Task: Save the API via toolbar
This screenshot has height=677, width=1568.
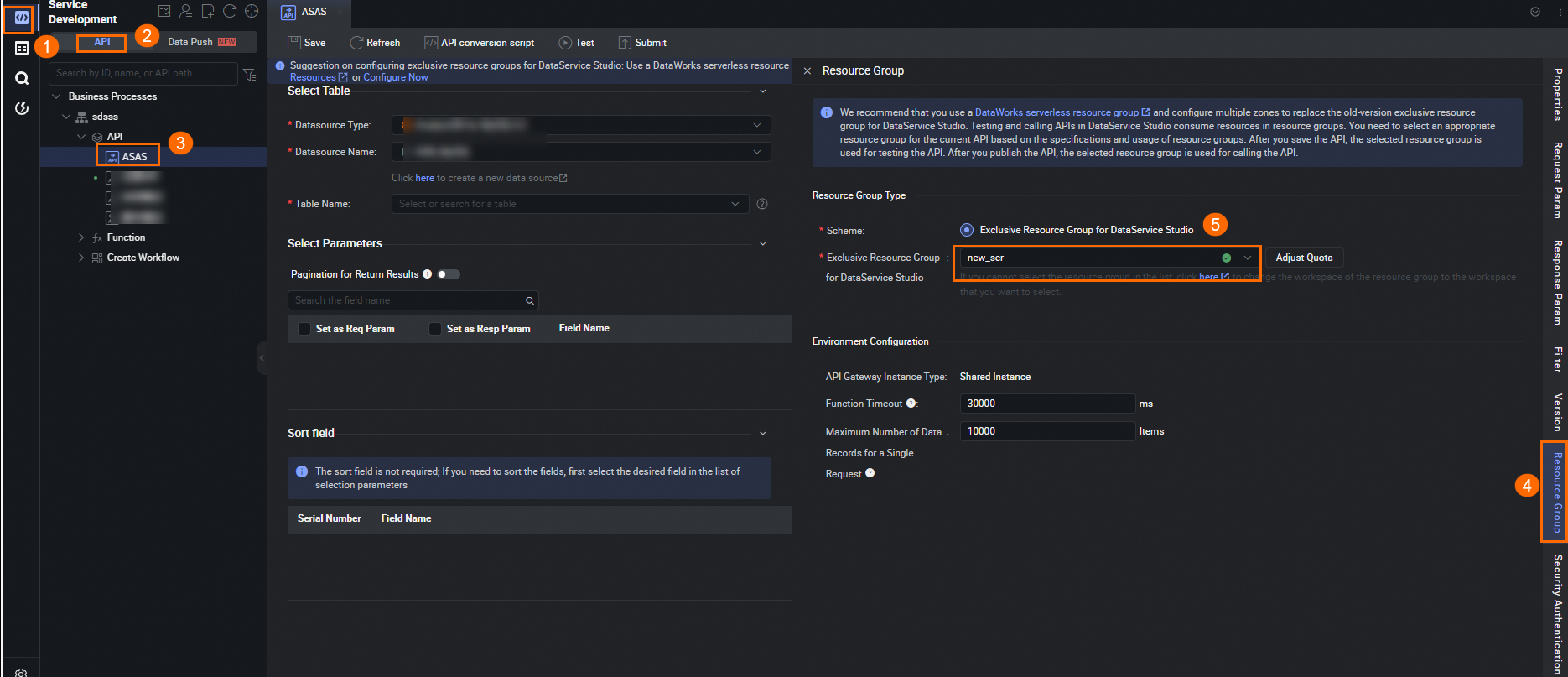Action: (x=307, y=43)
